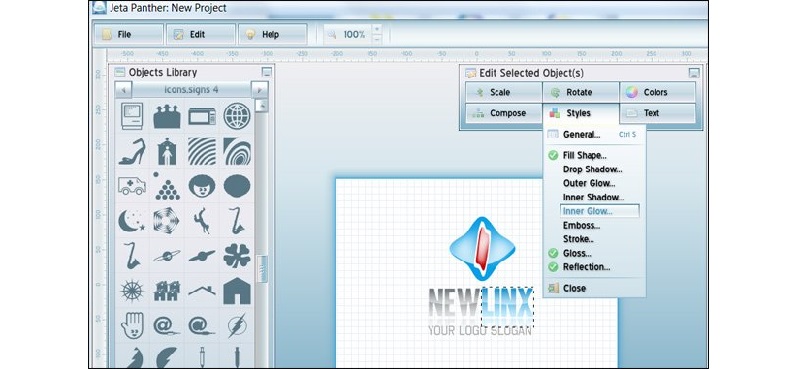Click the Rotate button
Viewport: 800px width, 369px height.
[x=581, y=92]
